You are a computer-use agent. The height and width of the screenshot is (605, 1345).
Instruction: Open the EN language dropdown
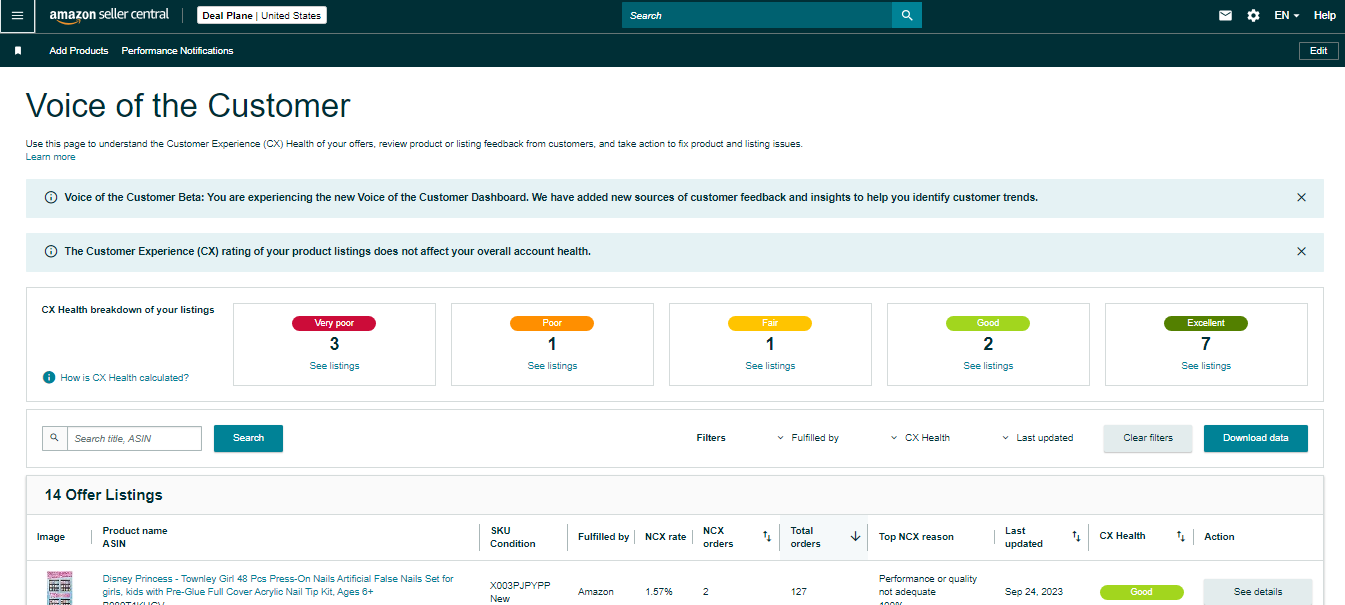[1287, 16]
